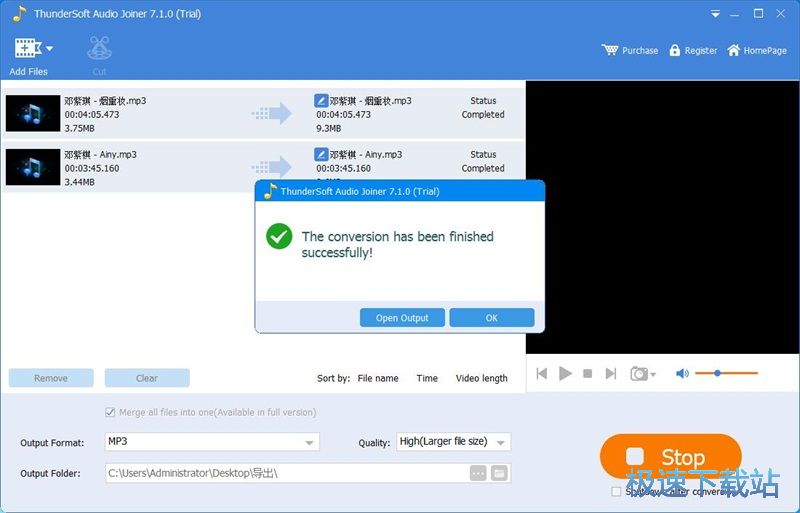Screen dimensions: 800x513
Task: Click the black preview video area
Action: (x=663, y=217)
